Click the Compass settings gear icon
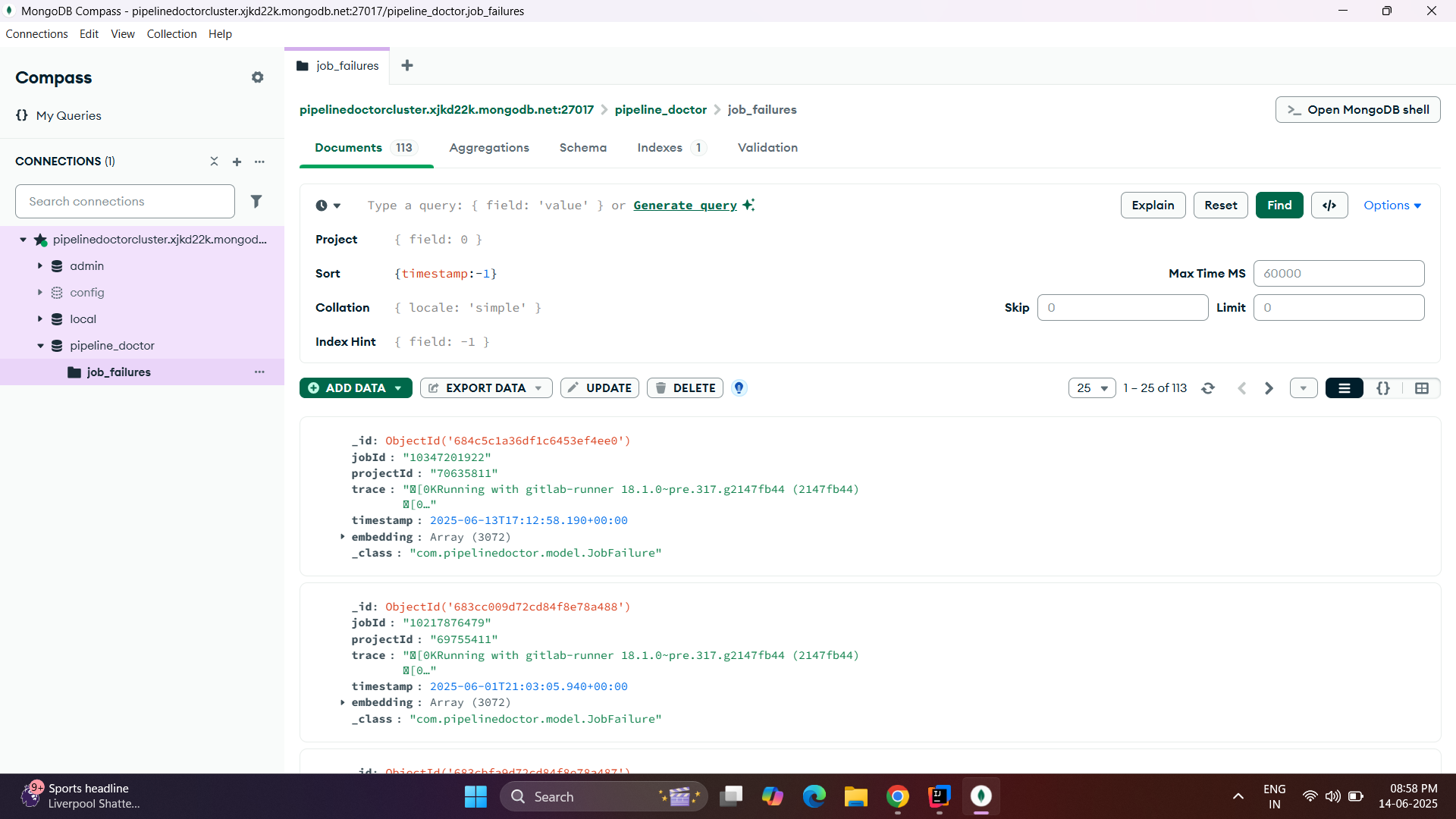 [x=258, y=77]
